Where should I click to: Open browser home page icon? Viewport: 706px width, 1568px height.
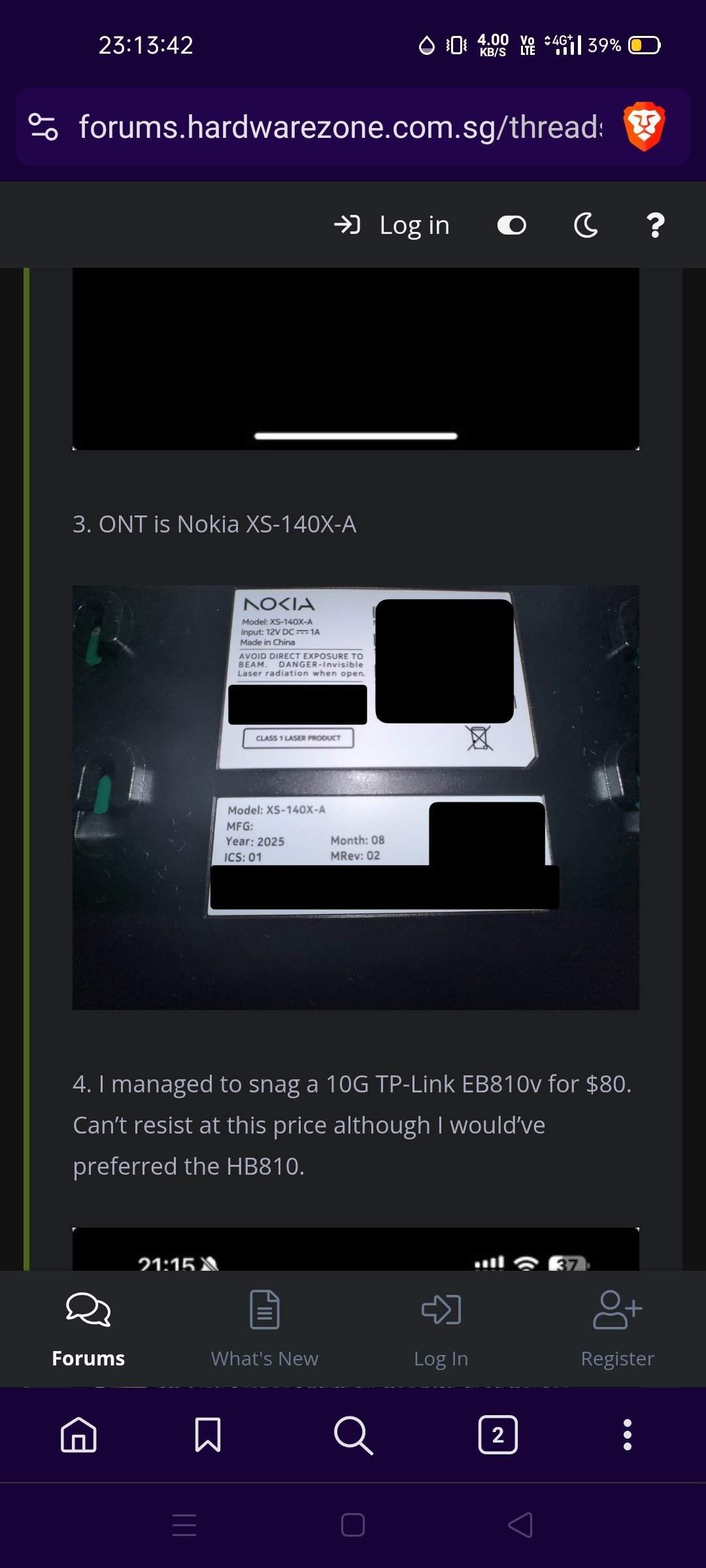point(78,1435)
